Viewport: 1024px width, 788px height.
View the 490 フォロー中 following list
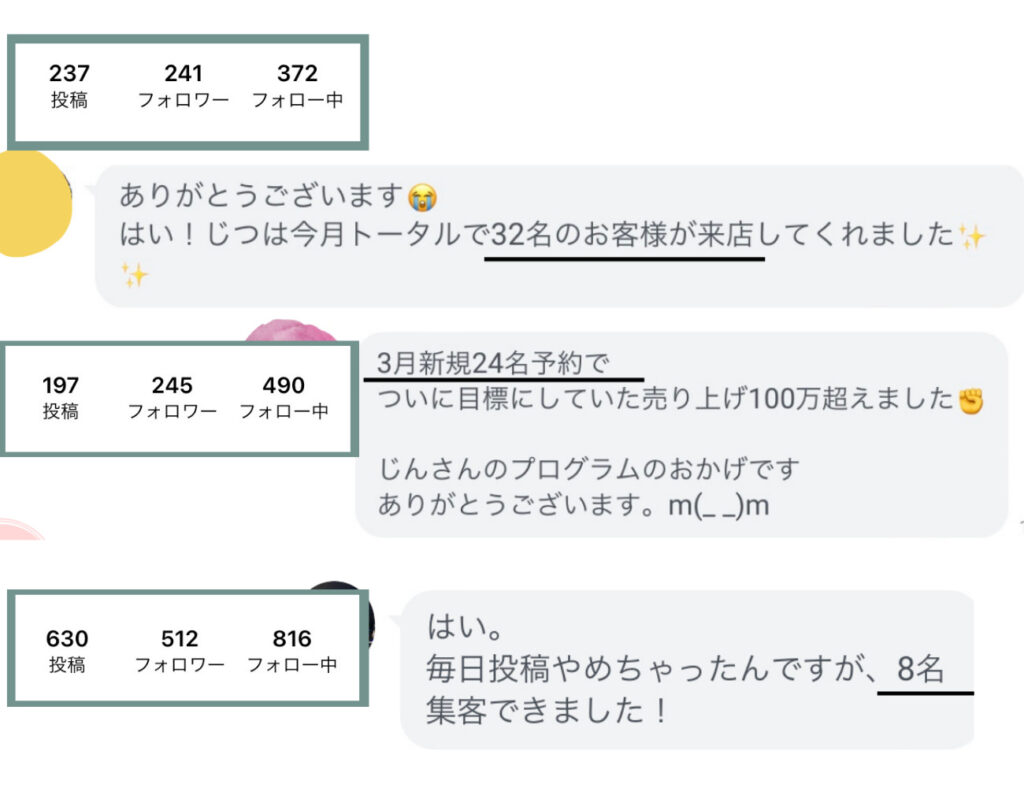[x=284, y=397]
